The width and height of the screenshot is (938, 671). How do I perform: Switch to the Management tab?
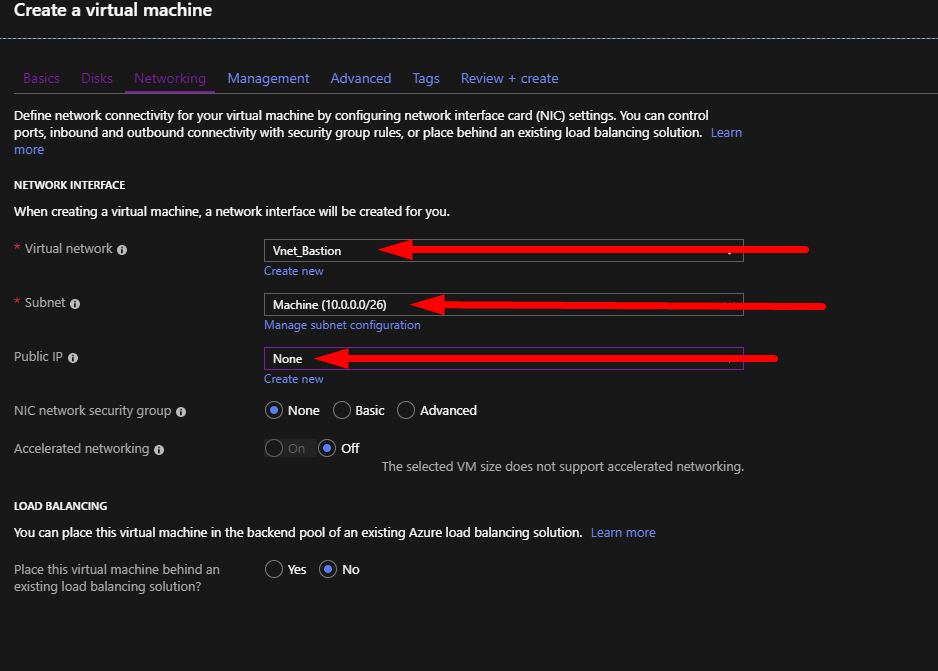pyautogui.click(x=268, y=78)
